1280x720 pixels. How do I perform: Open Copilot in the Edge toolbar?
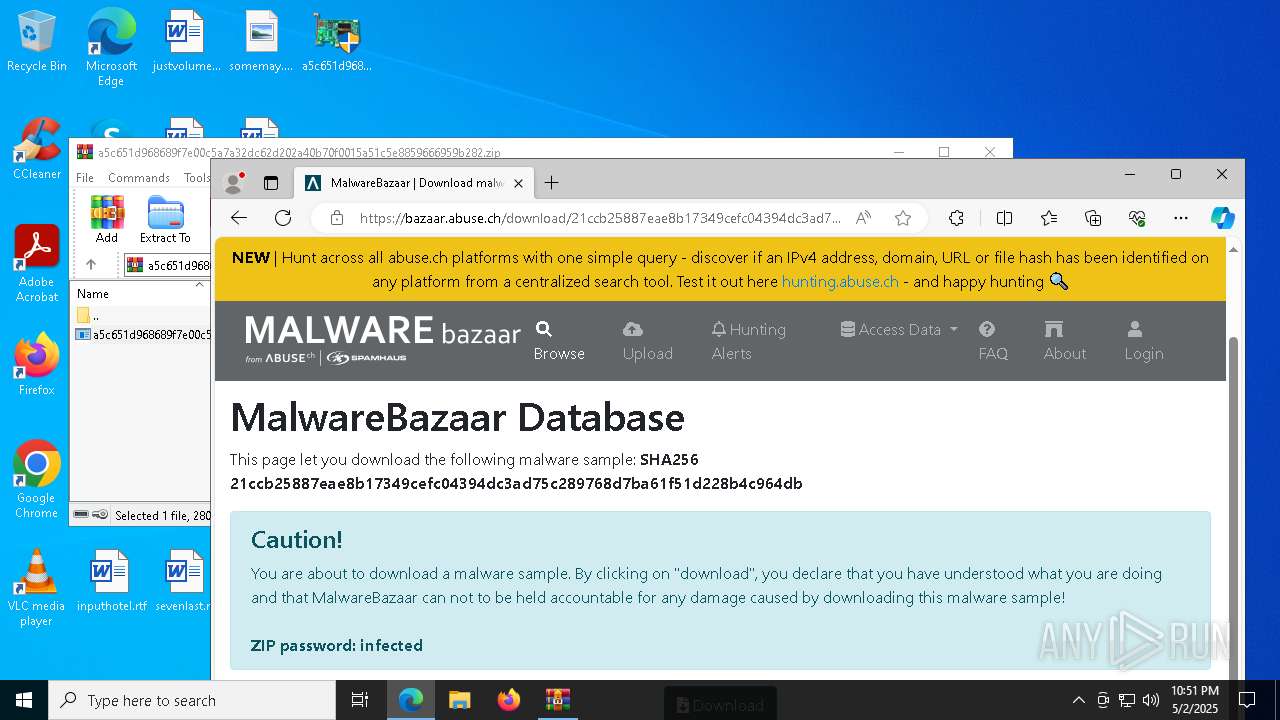(x=1222, y=218)
